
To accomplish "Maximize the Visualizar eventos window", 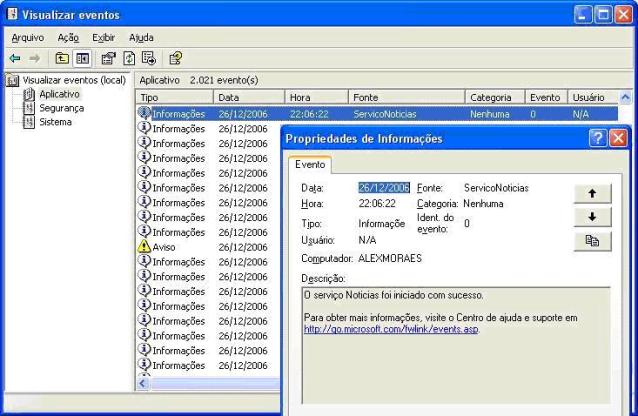I will point(603,15).
